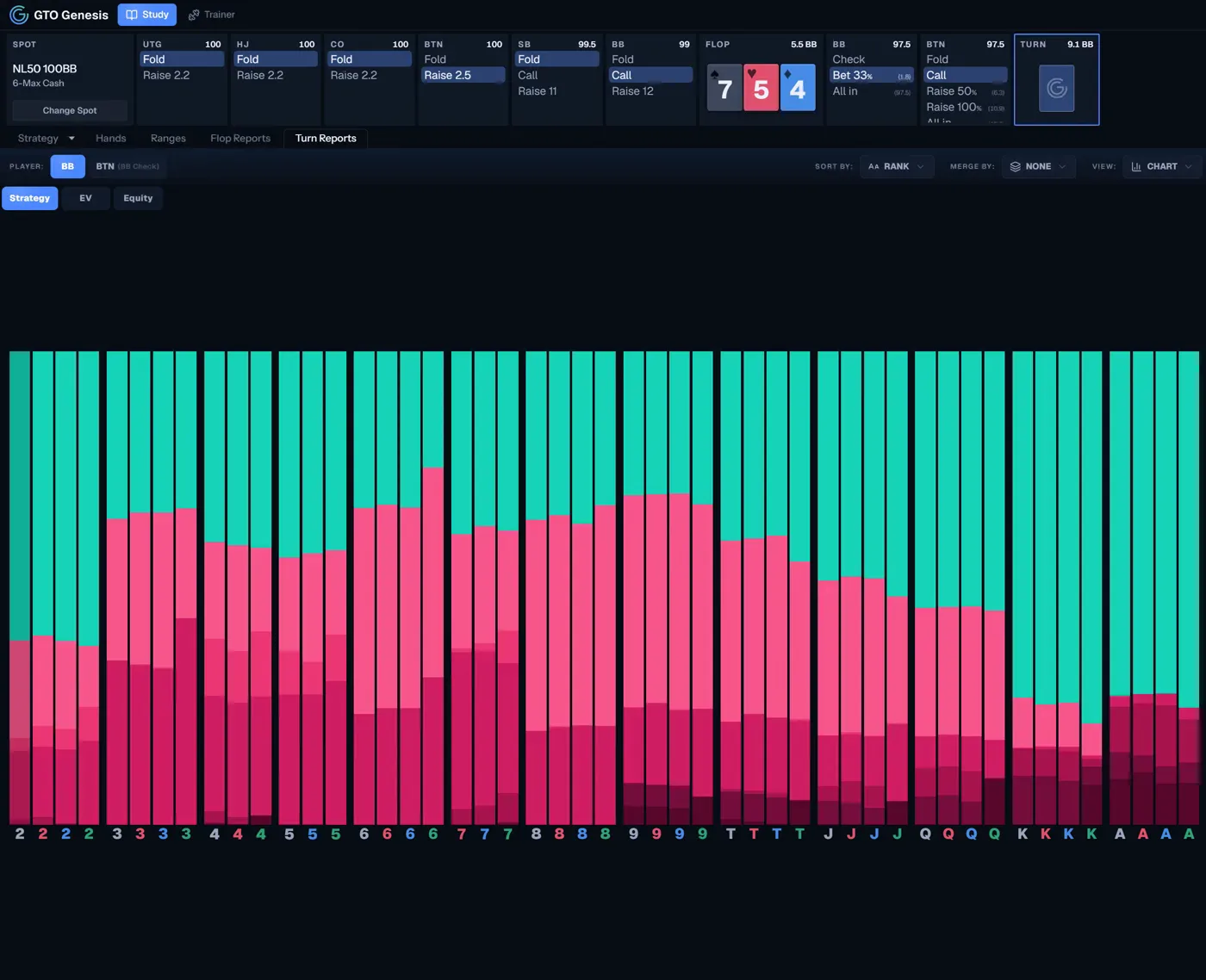This screenshot has width=1206, height=980.
Task: Click the red 2 of hearts label
Action: [43, 834]
